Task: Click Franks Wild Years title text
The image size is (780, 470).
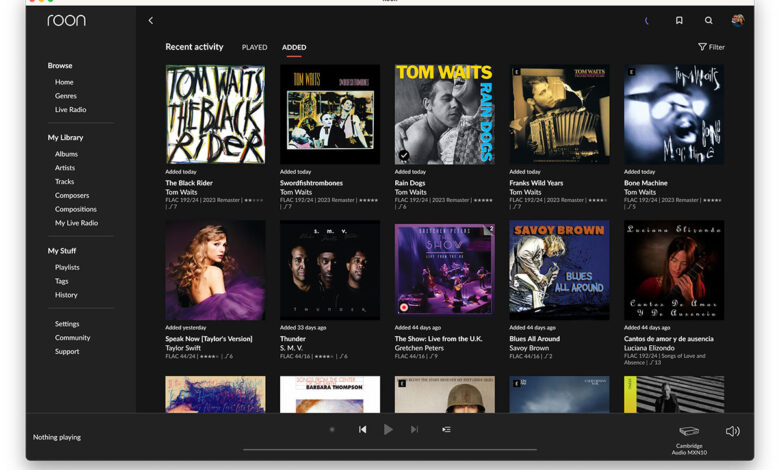Action: coord(536,183)
